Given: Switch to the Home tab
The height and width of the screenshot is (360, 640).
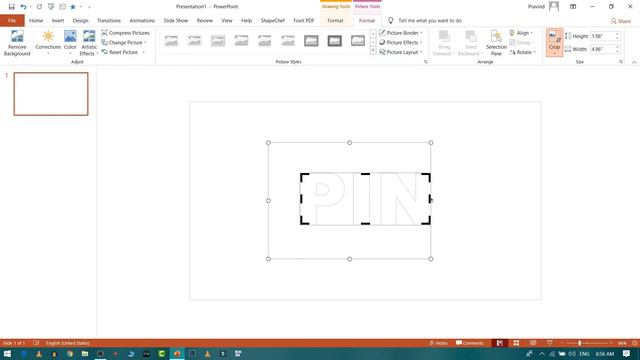Looking at the screenshot, I should tap(36, 20).
